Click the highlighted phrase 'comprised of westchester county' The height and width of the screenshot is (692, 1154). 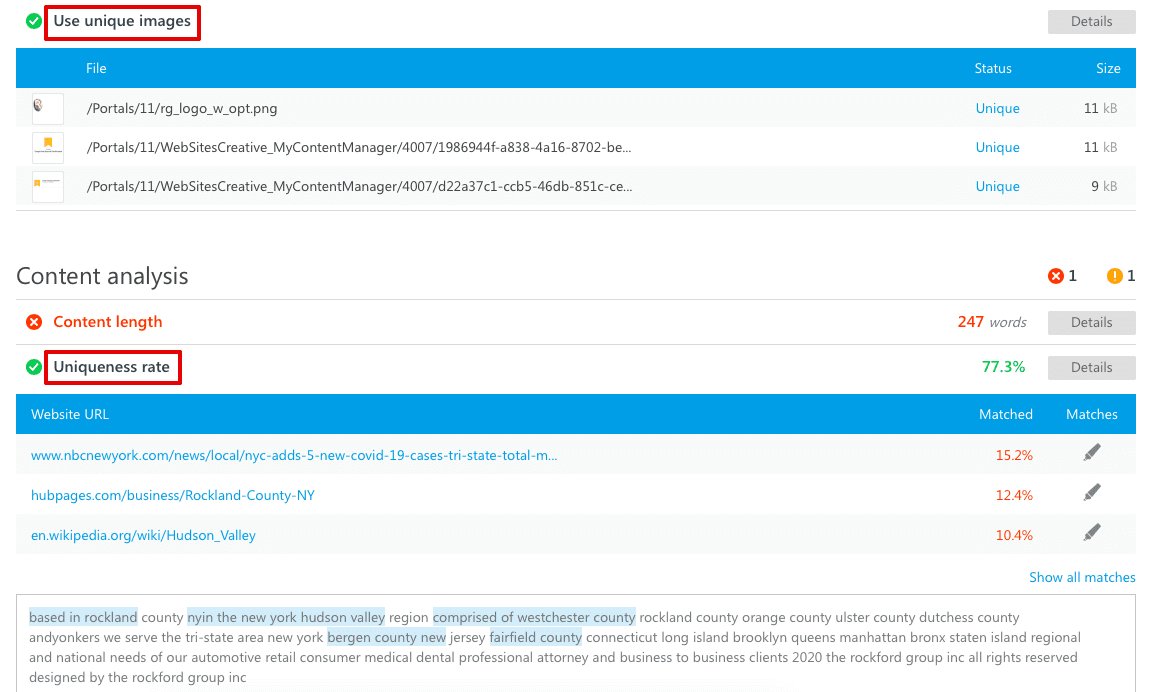pos(534,617)
